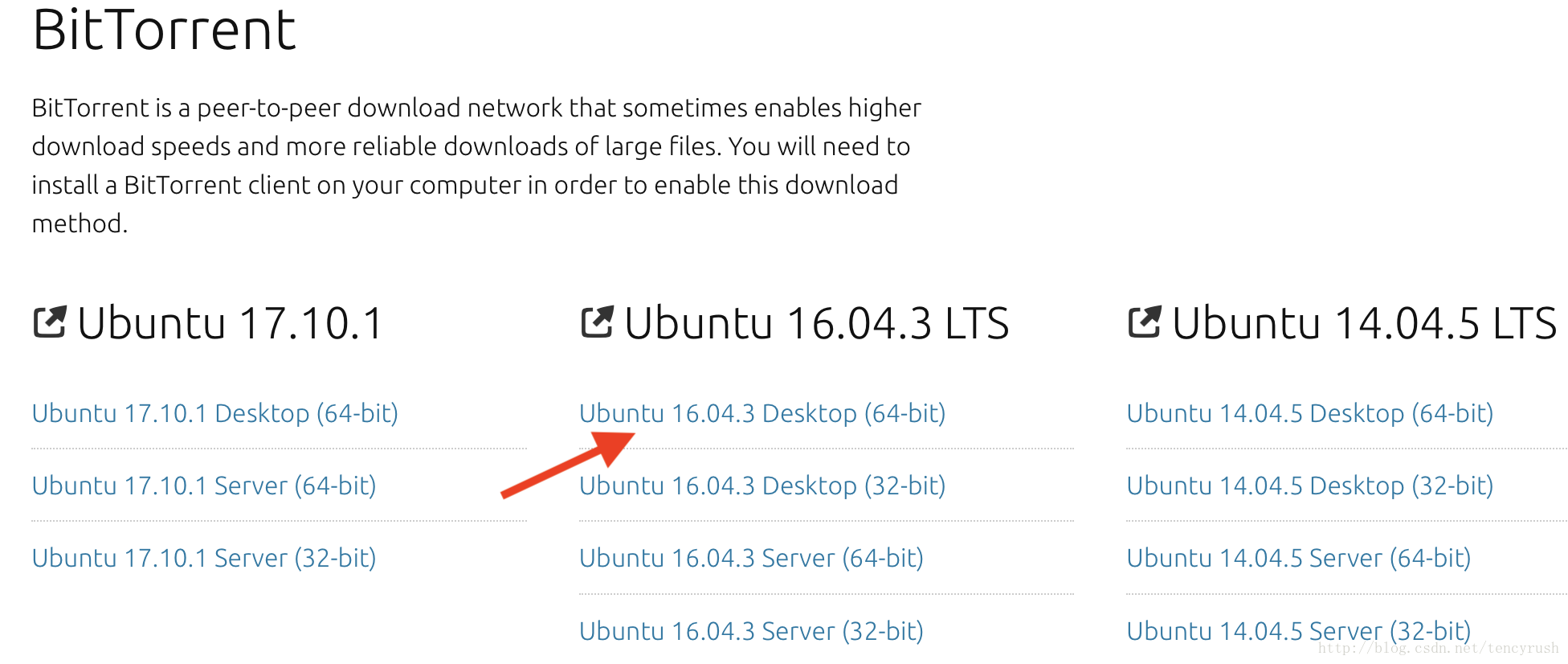The width and height of the screenshot is (1568, 664).
Task: Choose Ubuntu 14.04.5 Server (64-bit) link
Action: tap(1298, 558)
